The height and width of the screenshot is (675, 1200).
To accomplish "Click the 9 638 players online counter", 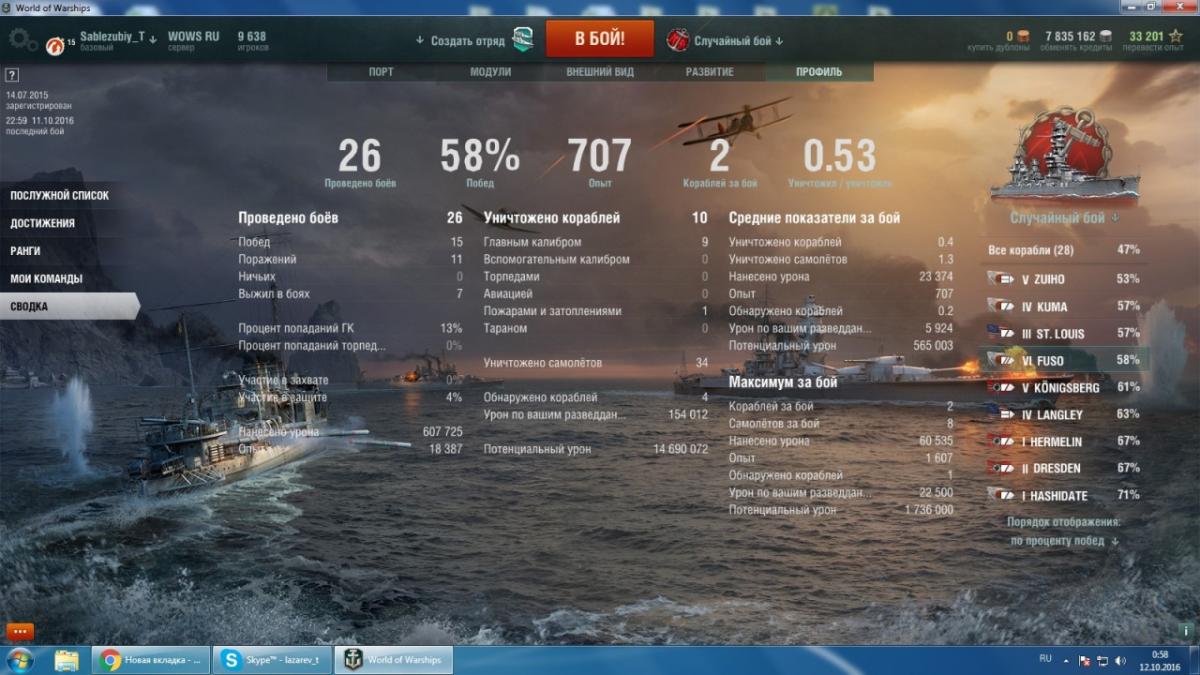I will (x=252, y=40).
